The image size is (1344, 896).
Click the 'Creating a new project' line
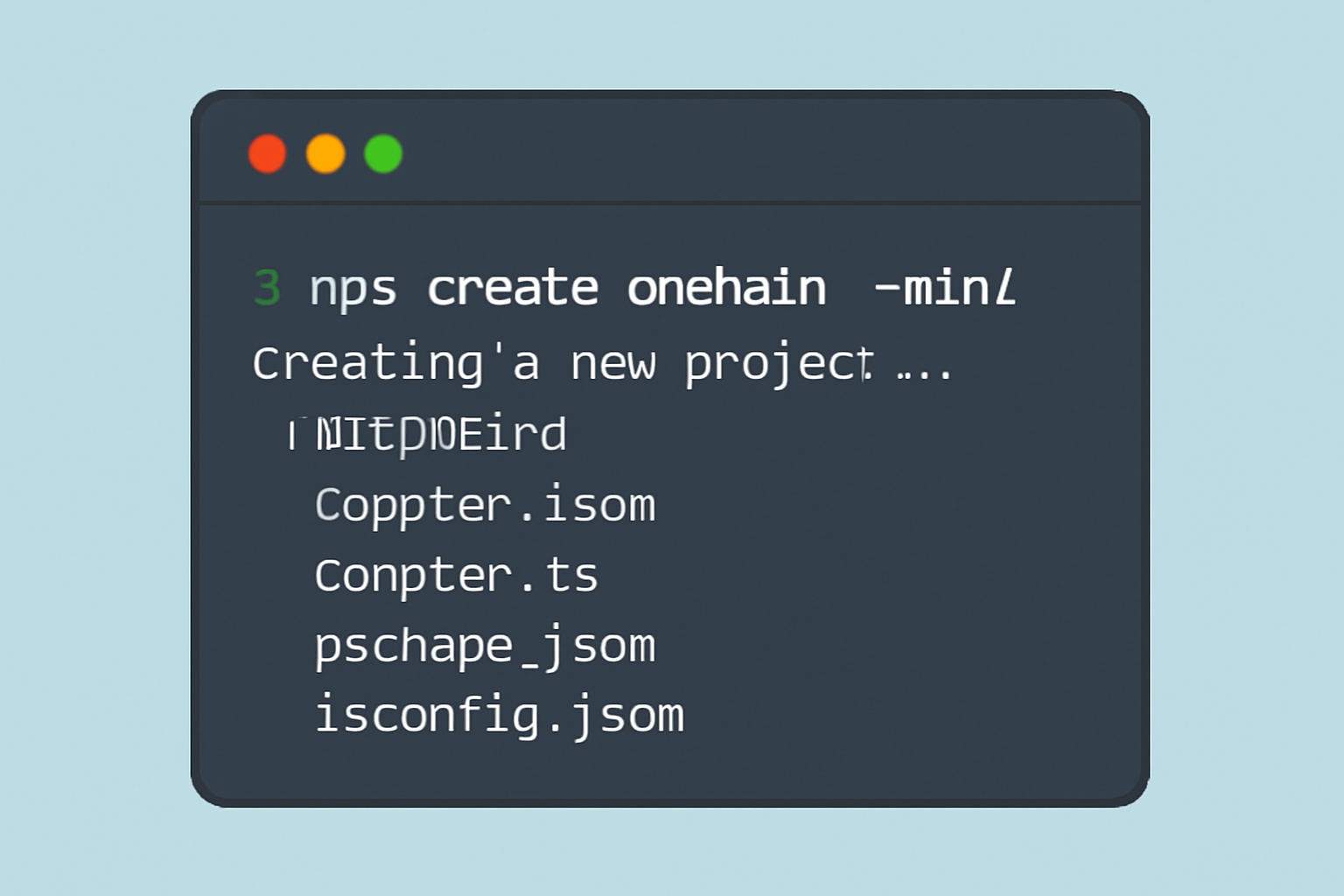(x=560, y=363)
